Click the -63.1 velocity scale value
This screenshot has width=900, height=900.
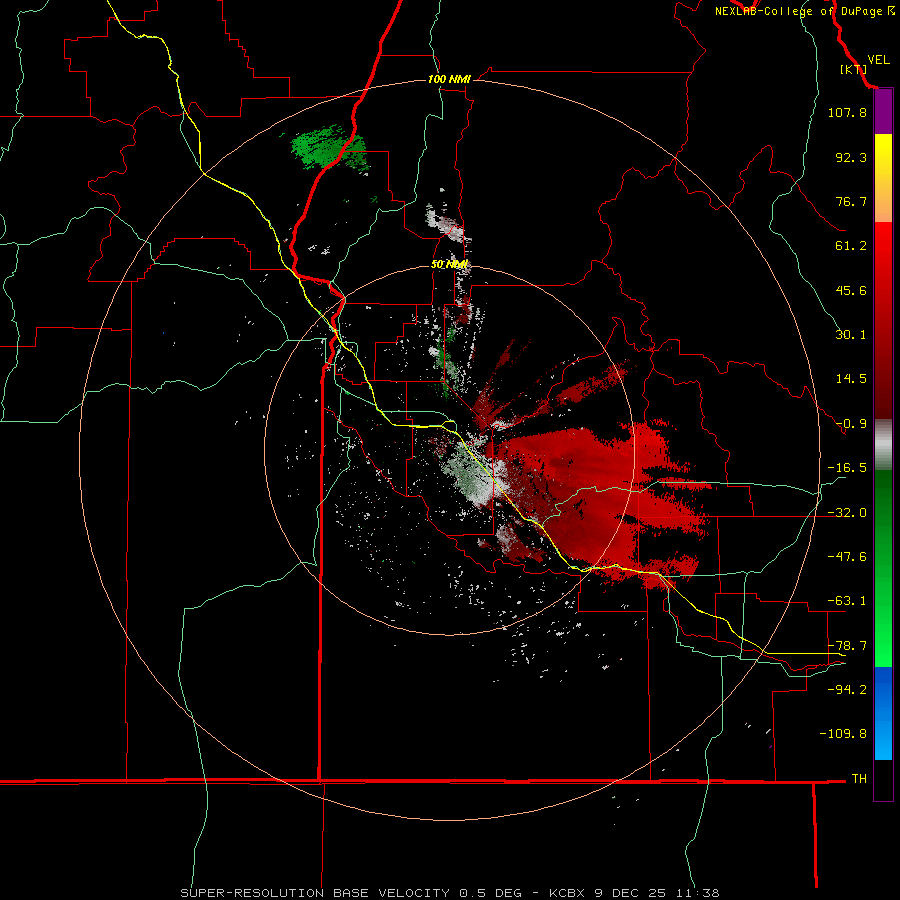(847, 601)
